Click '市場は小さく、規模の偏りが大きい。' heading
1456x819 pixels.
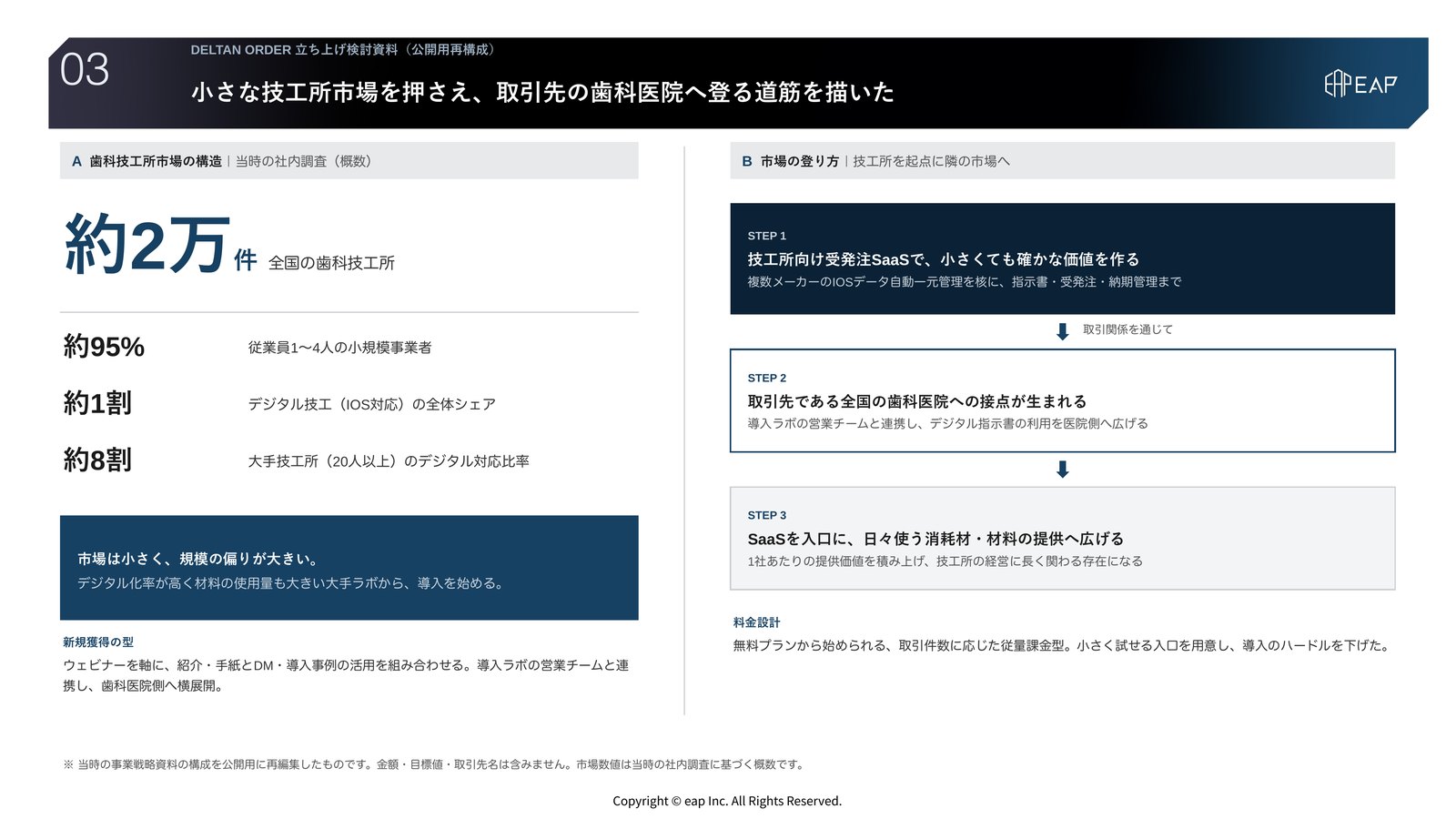pyautogui.click(x=197, y=559)
